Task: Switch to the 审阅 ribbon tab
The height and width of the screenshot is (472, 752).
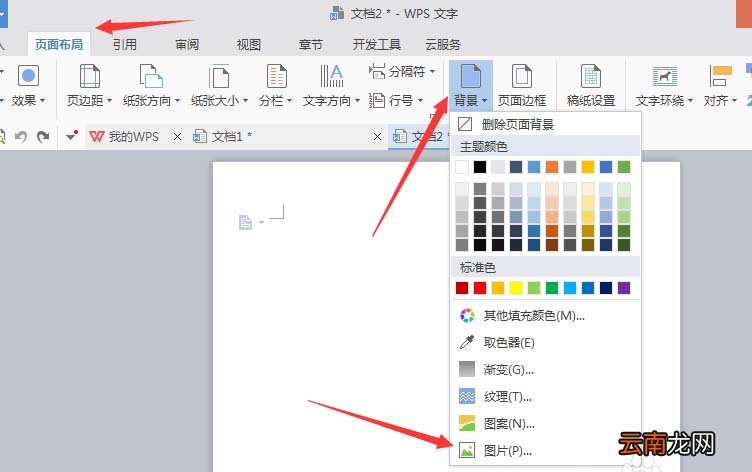Action: coord(187,45)
